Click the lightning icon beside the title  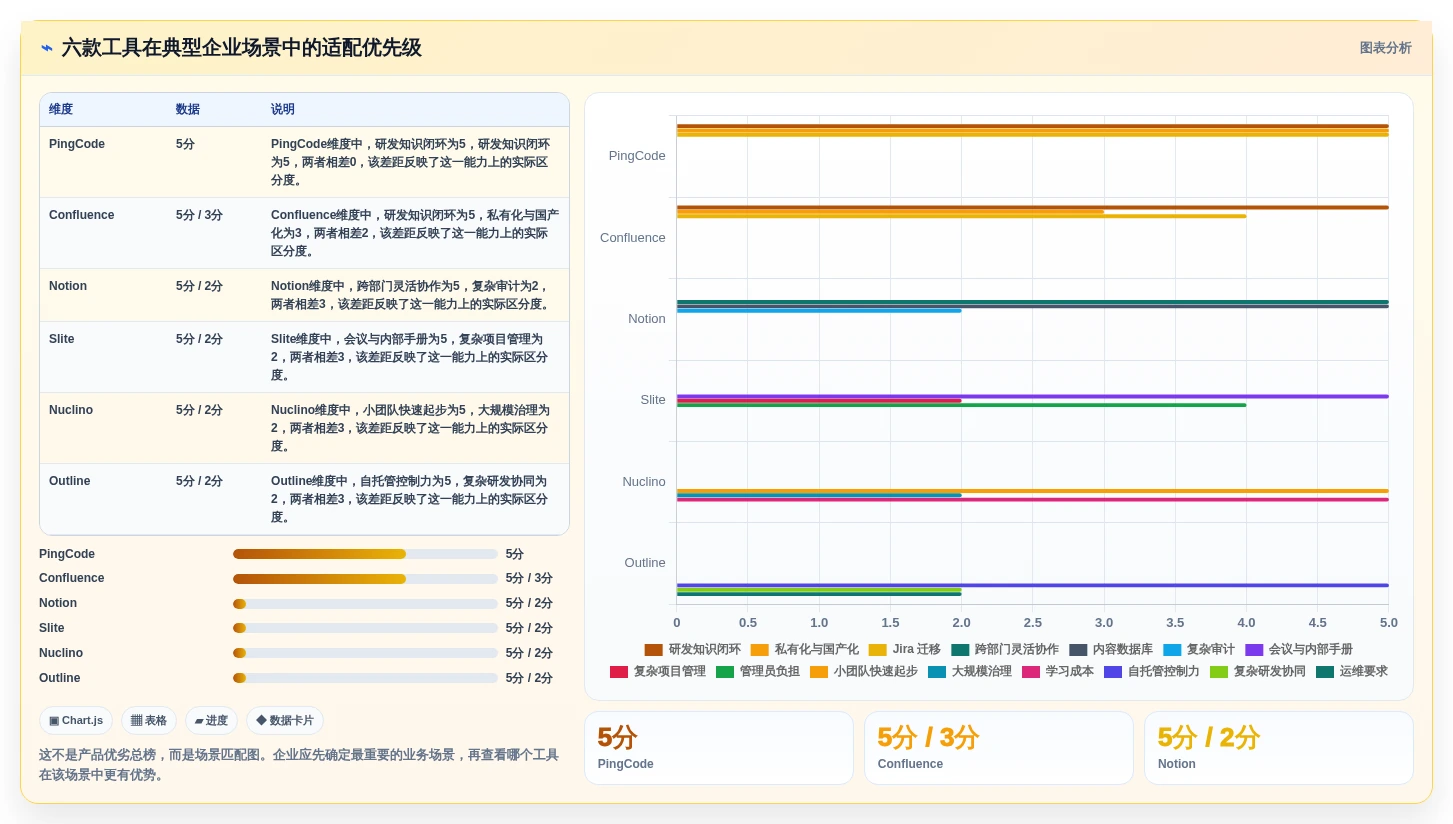pos(47,48)
